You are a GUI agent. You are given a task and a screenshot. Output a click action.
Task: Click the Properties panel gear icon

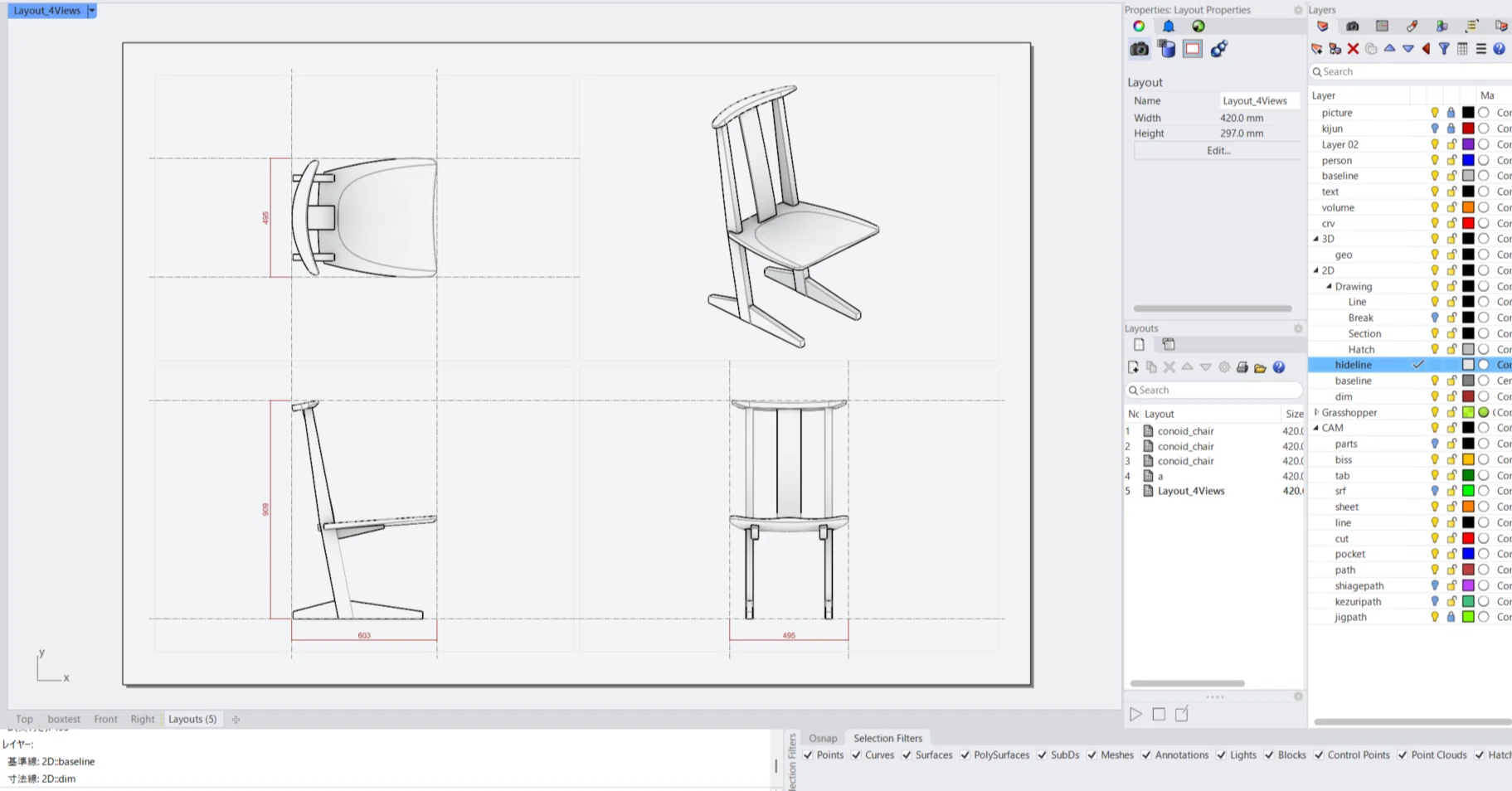pos(1298,10)
